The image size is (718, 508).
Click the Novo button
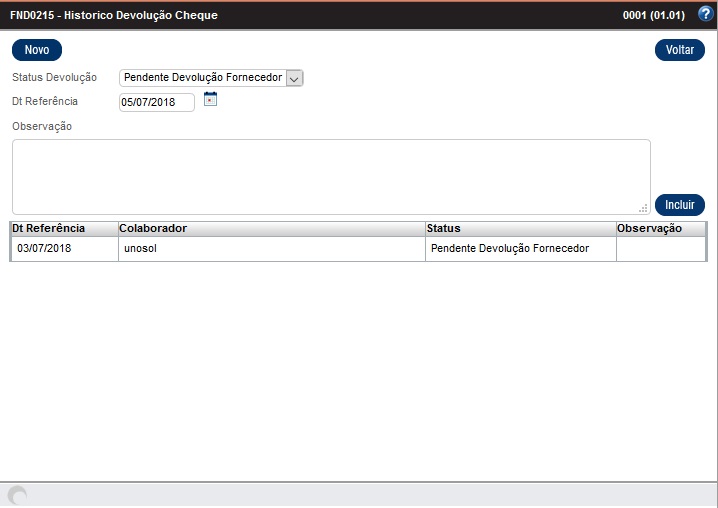tap(37, 50)
